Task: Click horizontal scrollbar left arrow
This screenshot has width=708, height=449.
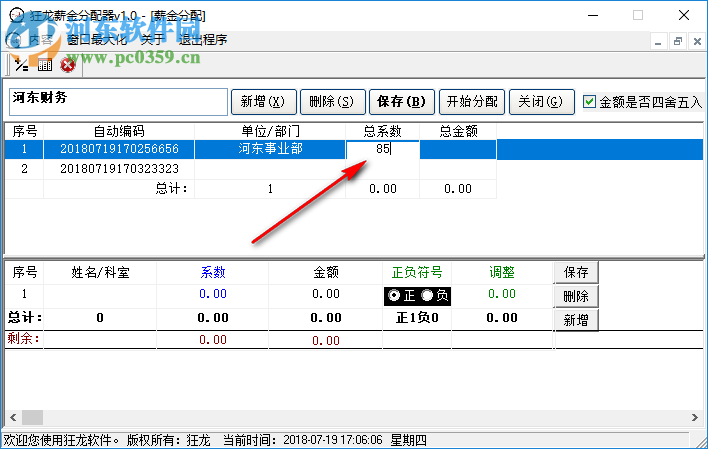Action: click(x=13, y=417)
